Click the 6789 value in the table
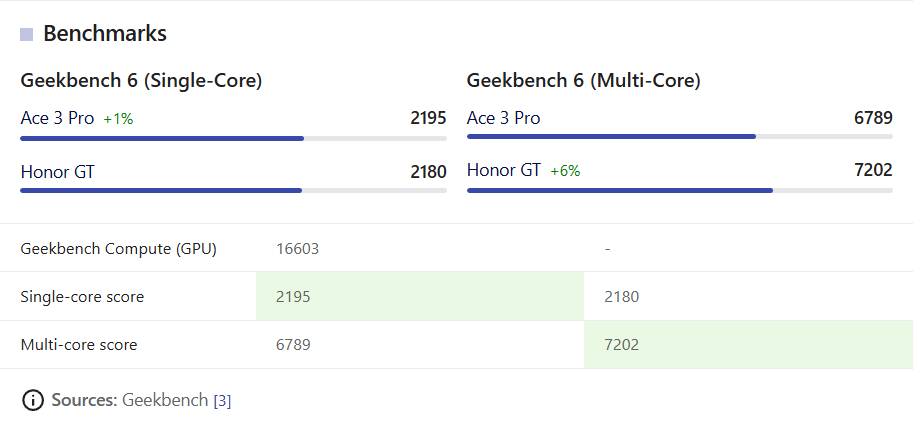The image size is (913, 428). point(293,345)
